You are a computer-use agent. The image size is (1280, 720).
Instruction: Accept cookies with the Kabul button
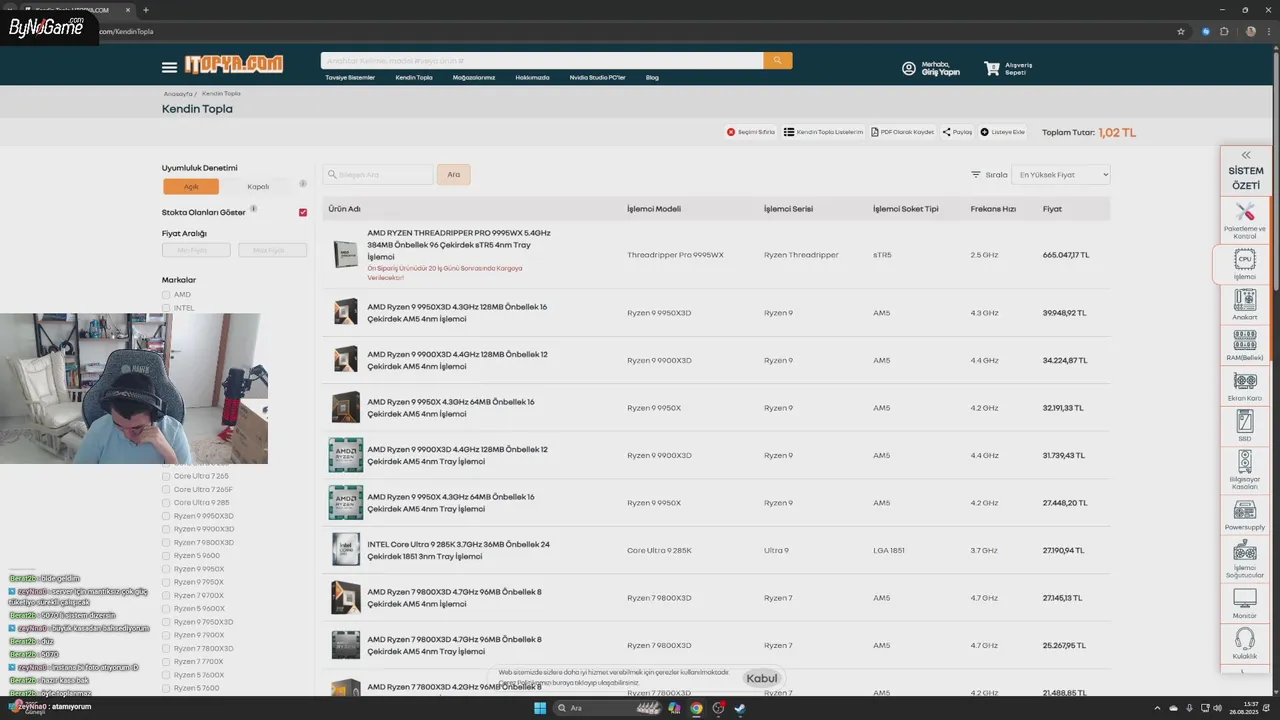point(761,678)
